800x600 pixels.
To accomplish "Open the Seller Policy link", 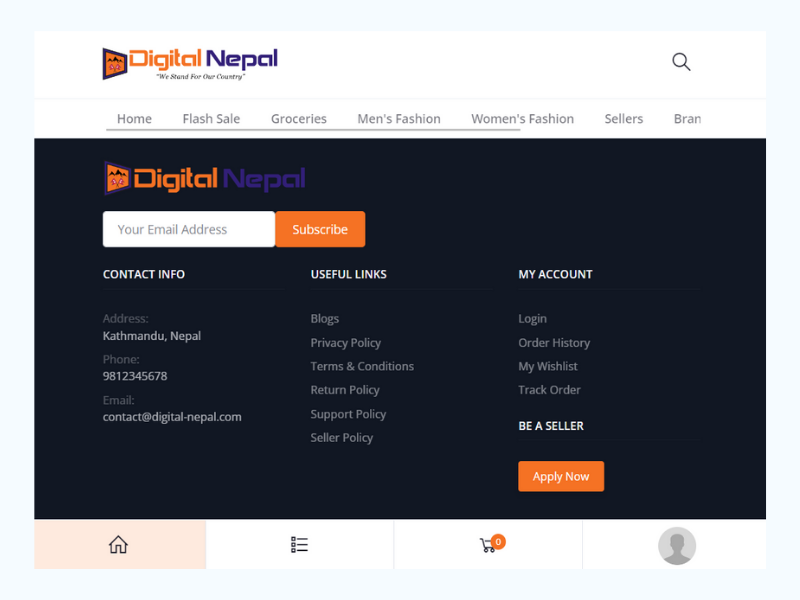I will point(341,438).
